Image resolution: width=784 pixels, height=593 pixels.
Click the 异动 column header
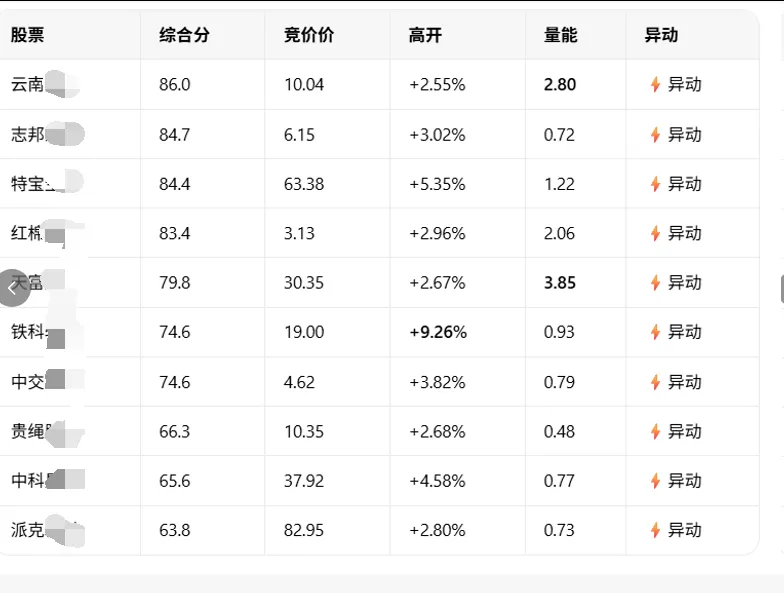click(661, 35)
